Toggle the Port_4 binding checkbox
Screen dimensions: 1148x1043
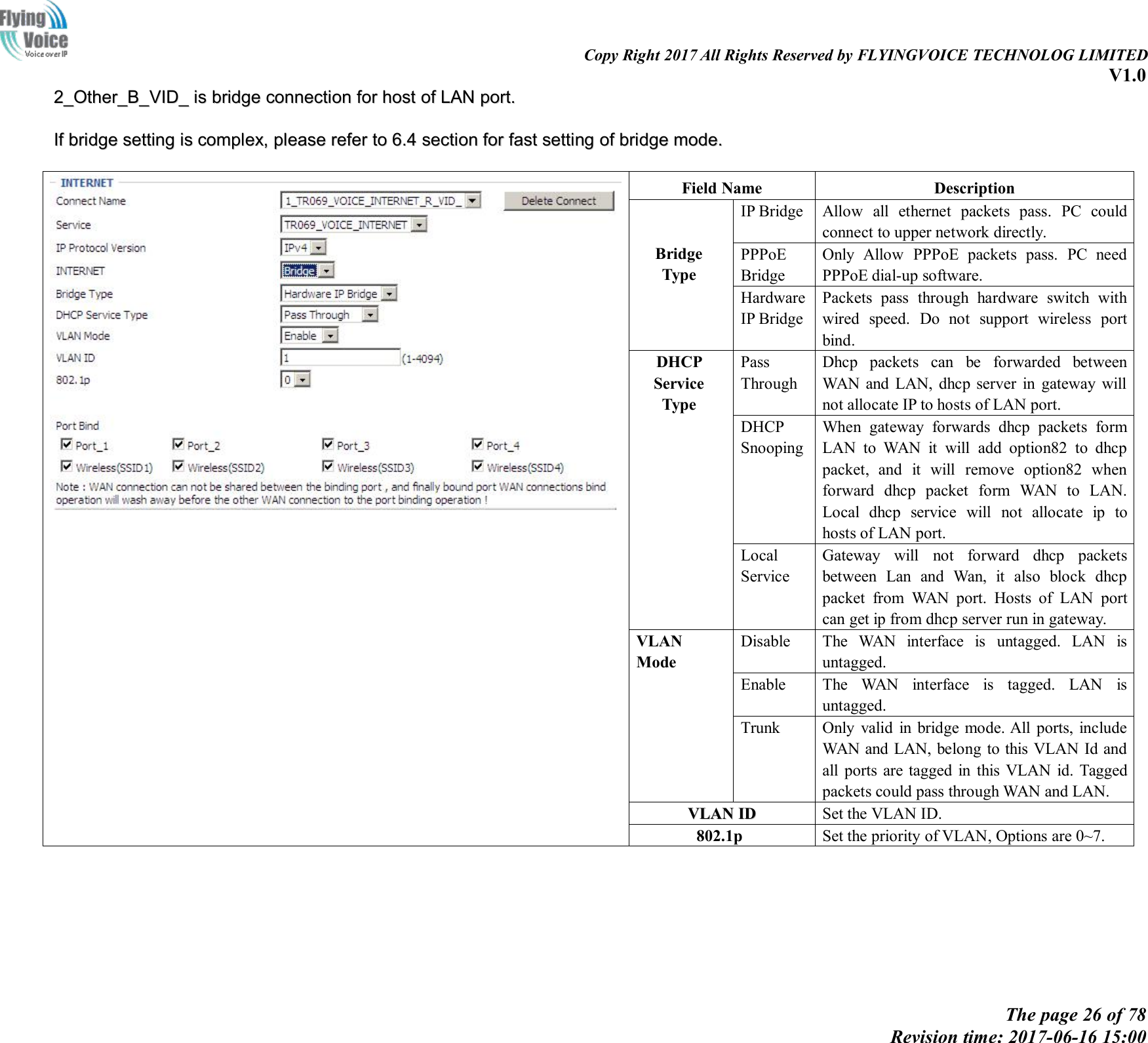[x=477, y=446]
